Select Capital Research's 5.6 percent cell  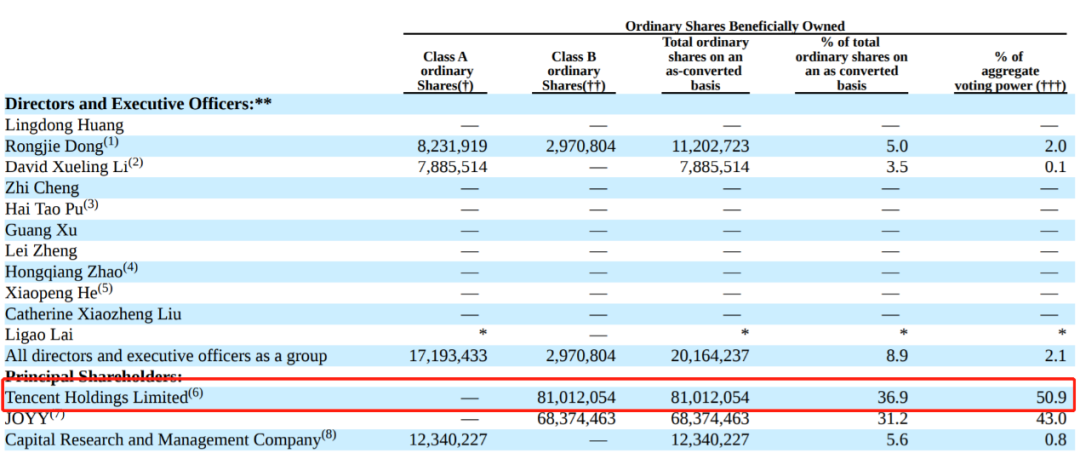(x=898, y=440)
